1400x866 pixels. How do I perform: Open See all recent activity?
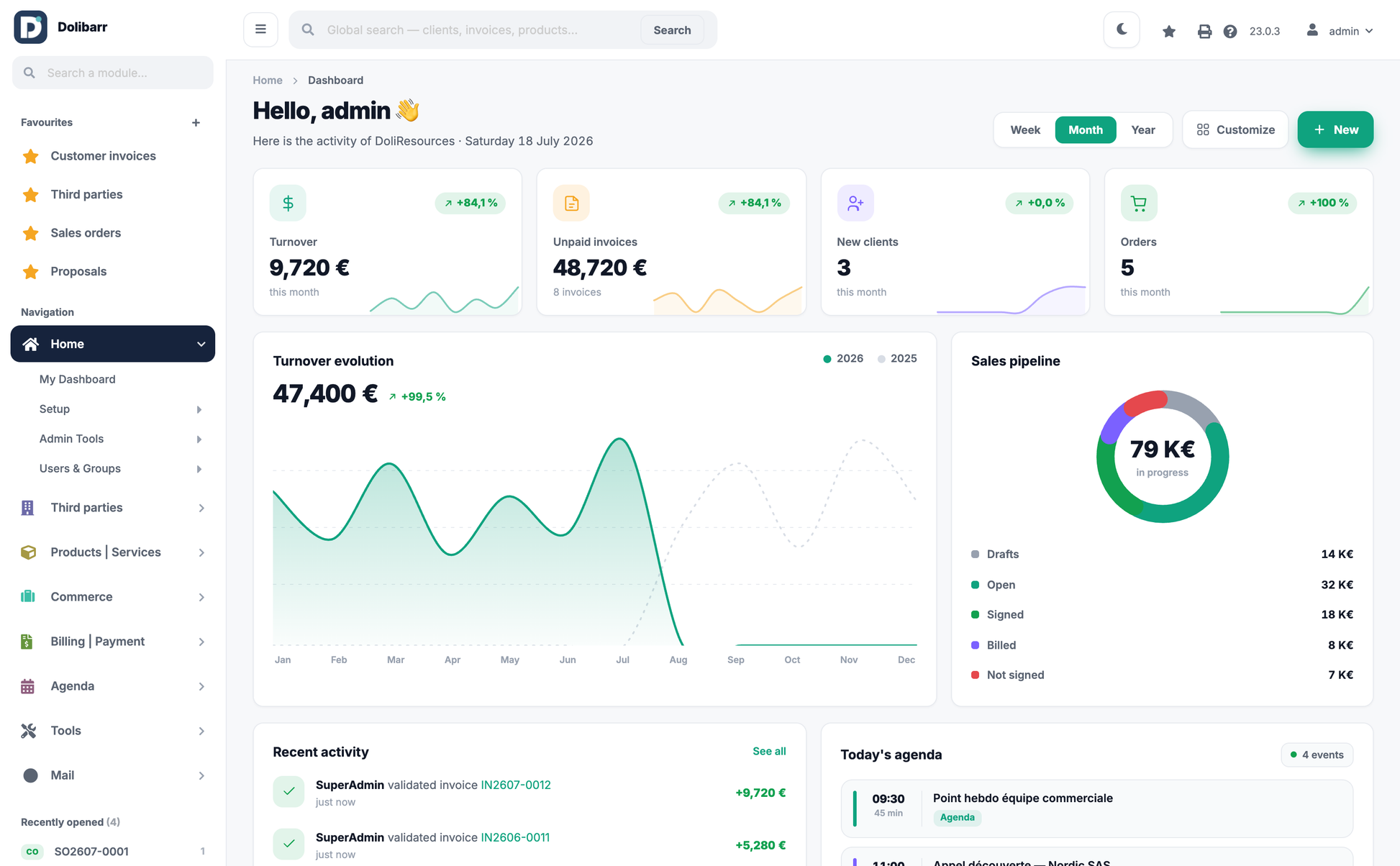click(769, 752)
